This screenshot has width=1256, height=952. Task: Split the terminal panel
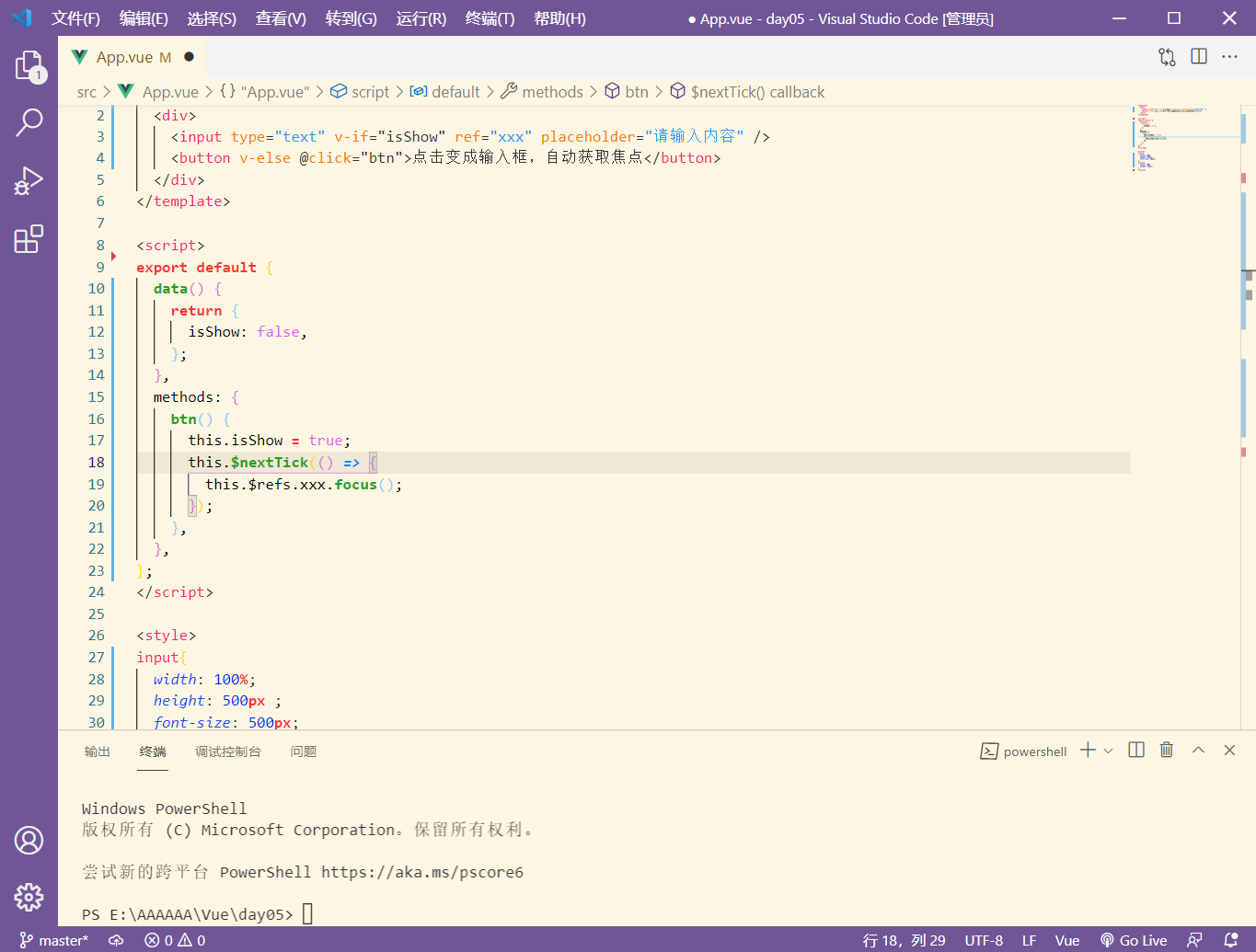coord(1136,751)
